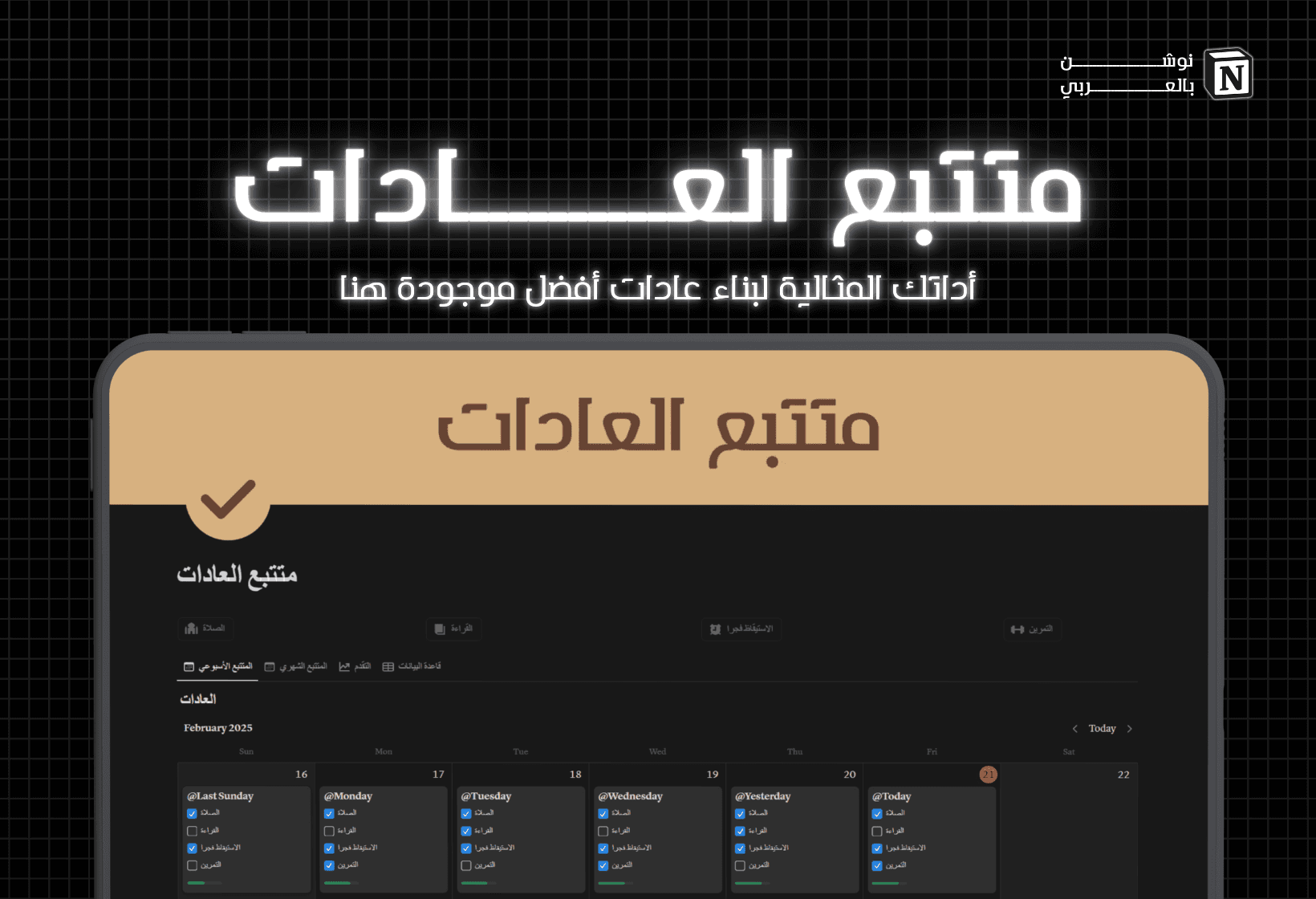This screenshot has width=1316, height=899.
Task: Click date number 19
Action: (713, 775)
